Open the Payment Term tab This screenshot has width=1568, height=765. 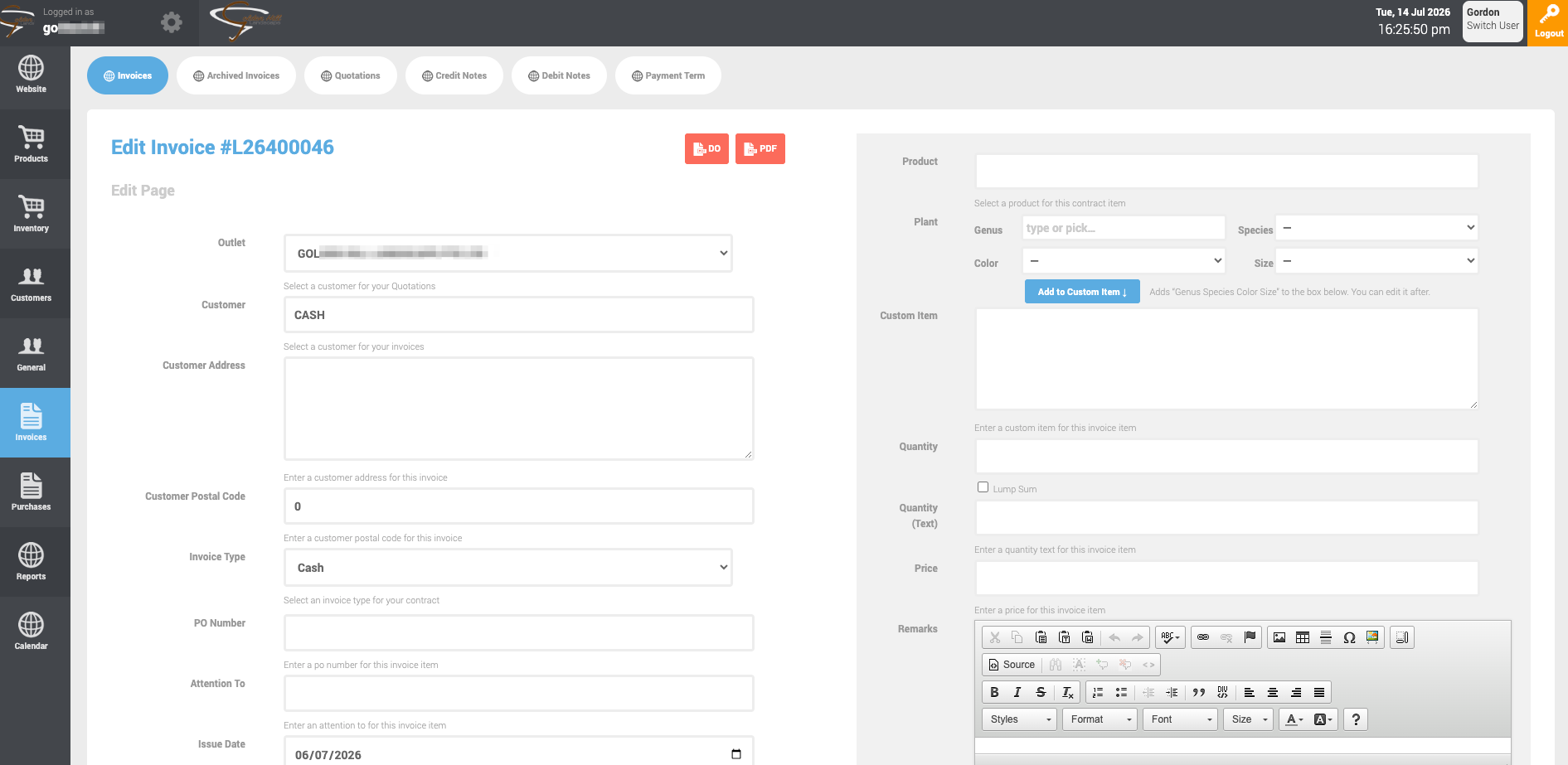pos(668,75)
